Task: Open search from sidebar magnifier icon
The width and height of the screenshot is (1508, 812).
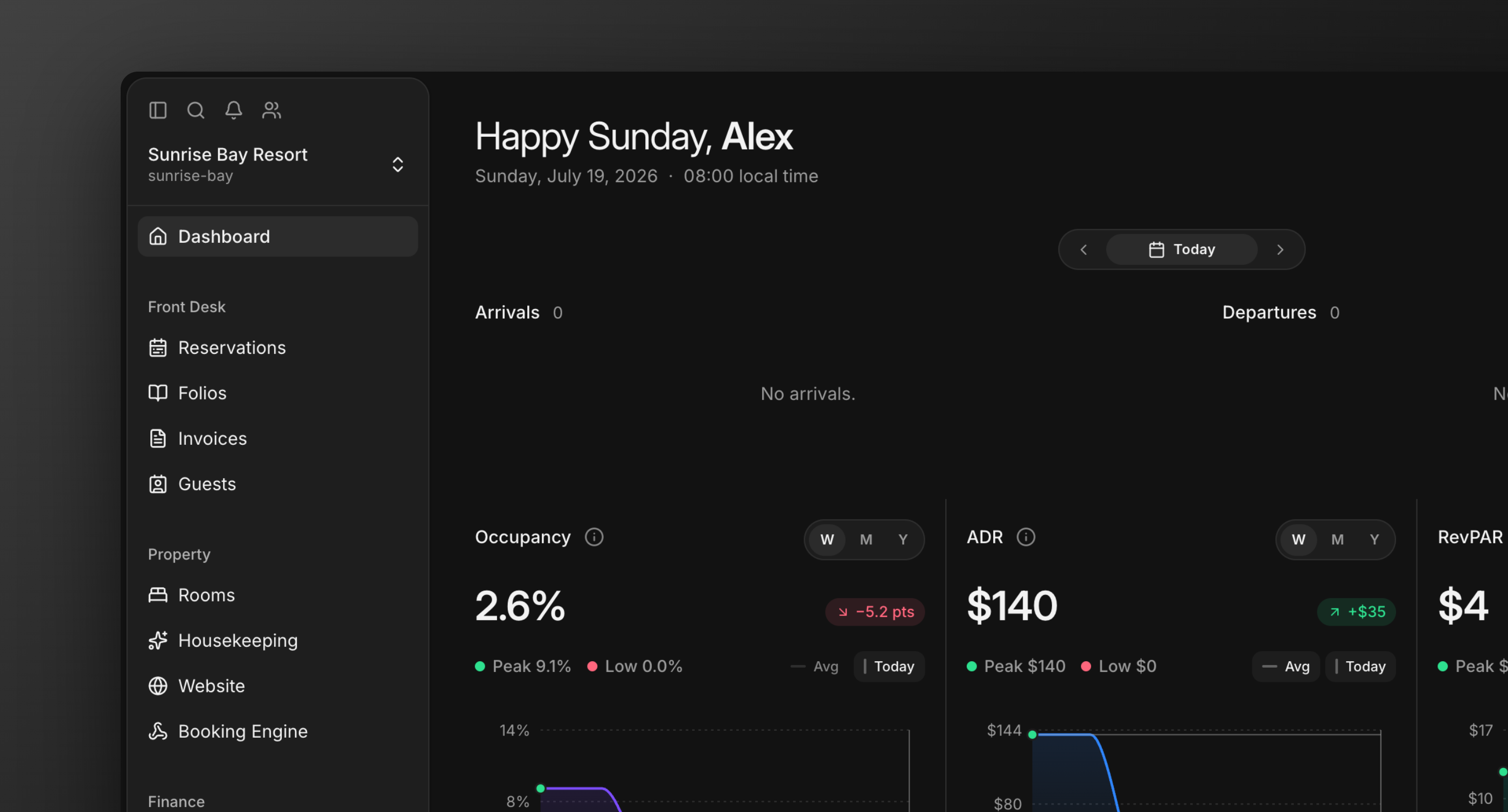Action: (196, 110)
